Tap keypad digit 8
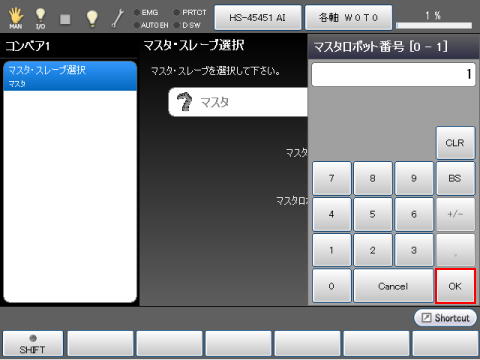 pos(373,178)
